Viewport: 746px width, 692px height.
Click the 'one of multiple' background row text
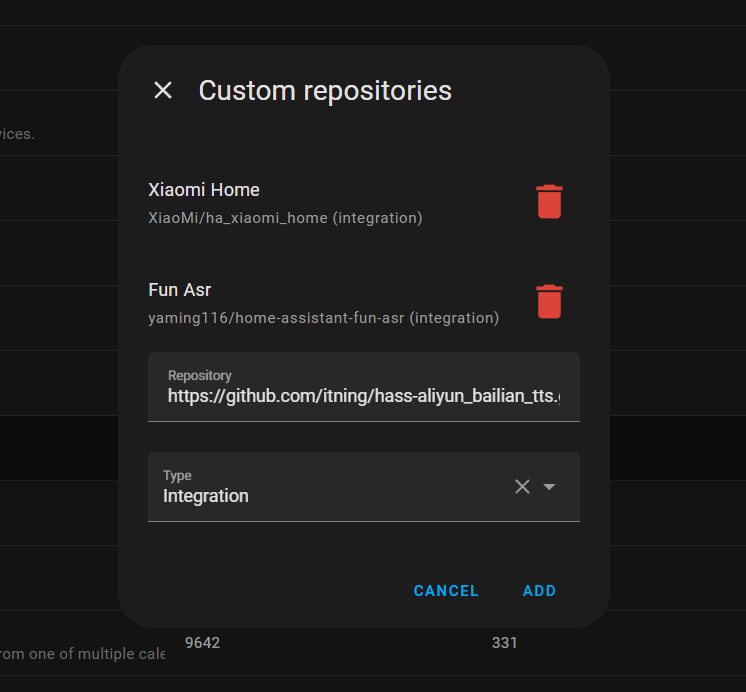(x=82, y=654)
